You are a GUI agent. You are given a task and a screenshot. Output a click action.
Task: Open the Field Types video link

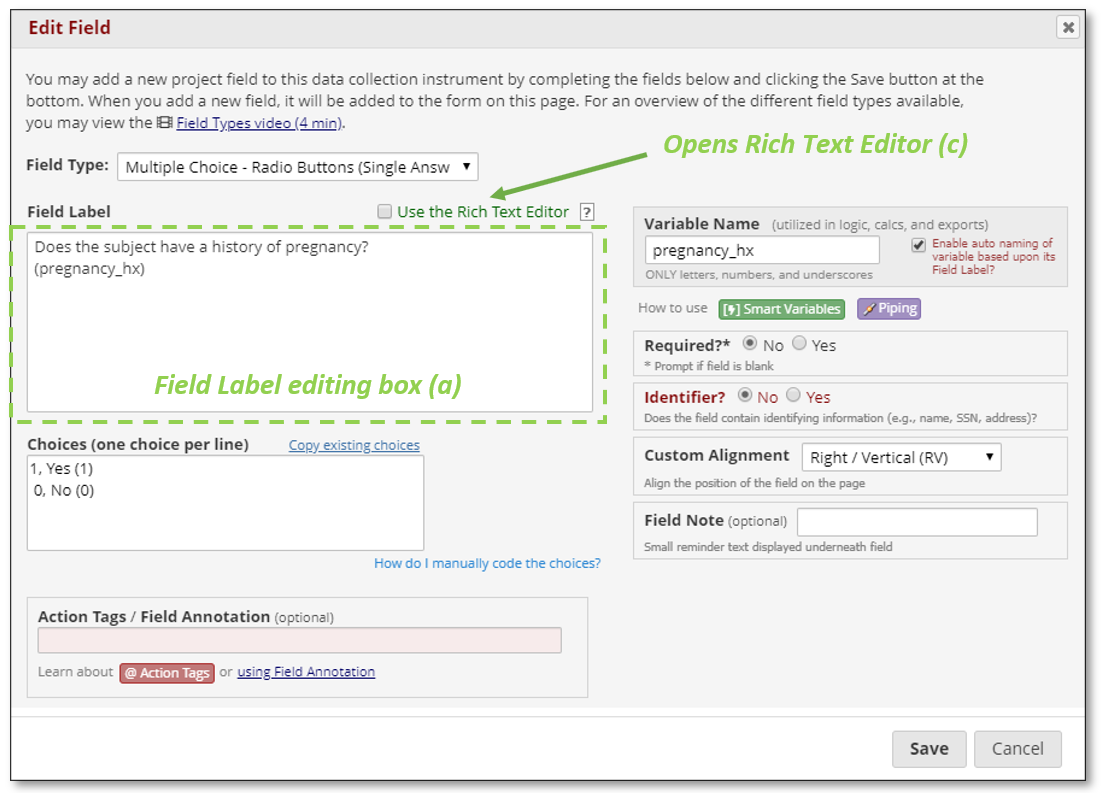259,123
